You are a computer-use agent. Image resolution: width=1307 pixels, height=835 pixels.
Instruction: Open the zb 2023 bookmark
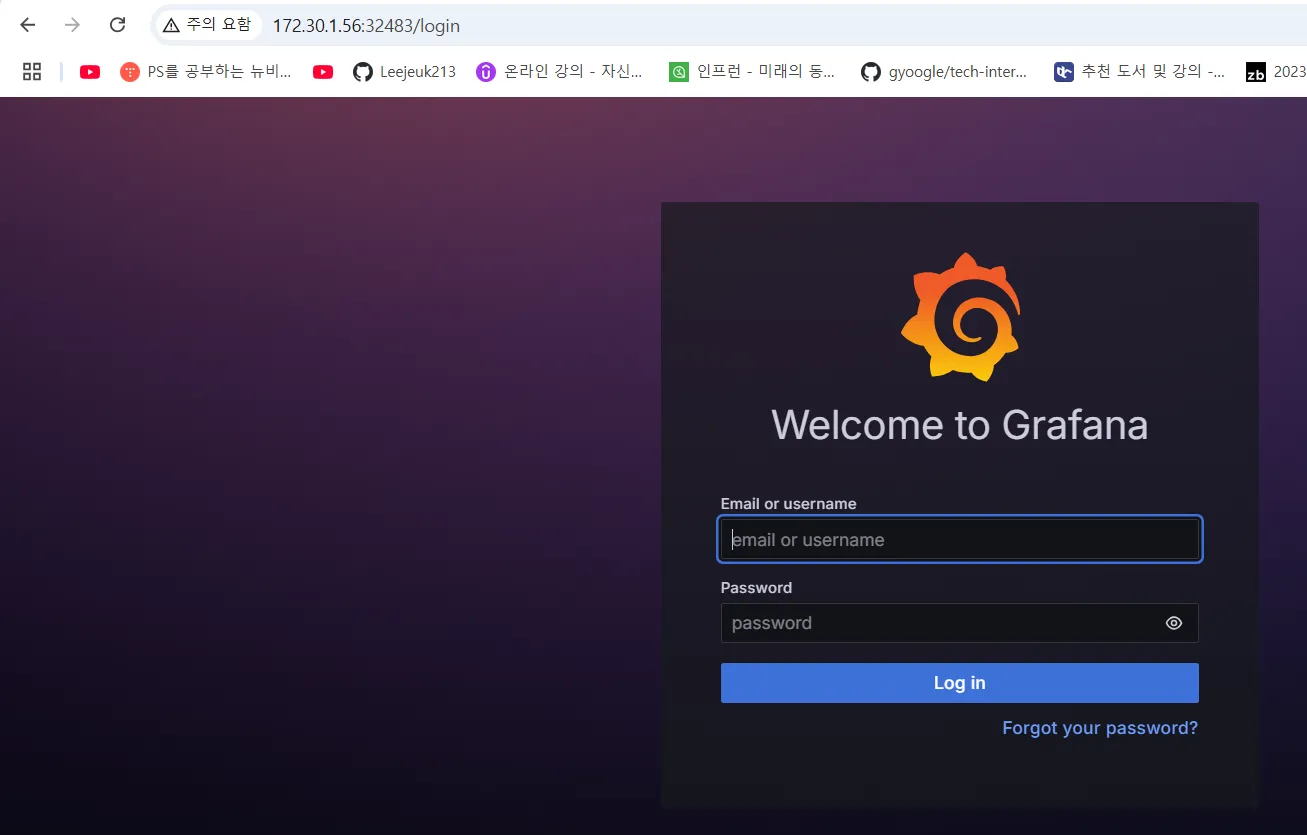[1276, 72]
